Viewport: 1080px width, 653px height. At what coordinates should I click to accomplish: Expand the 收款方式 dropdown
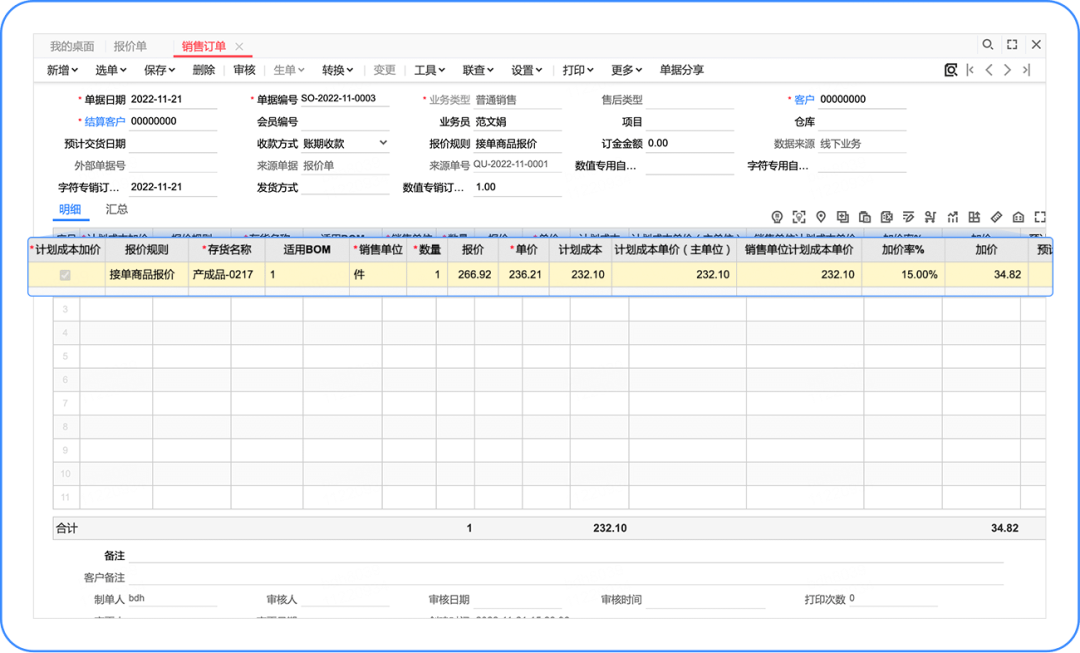click(x=383, y=144)
